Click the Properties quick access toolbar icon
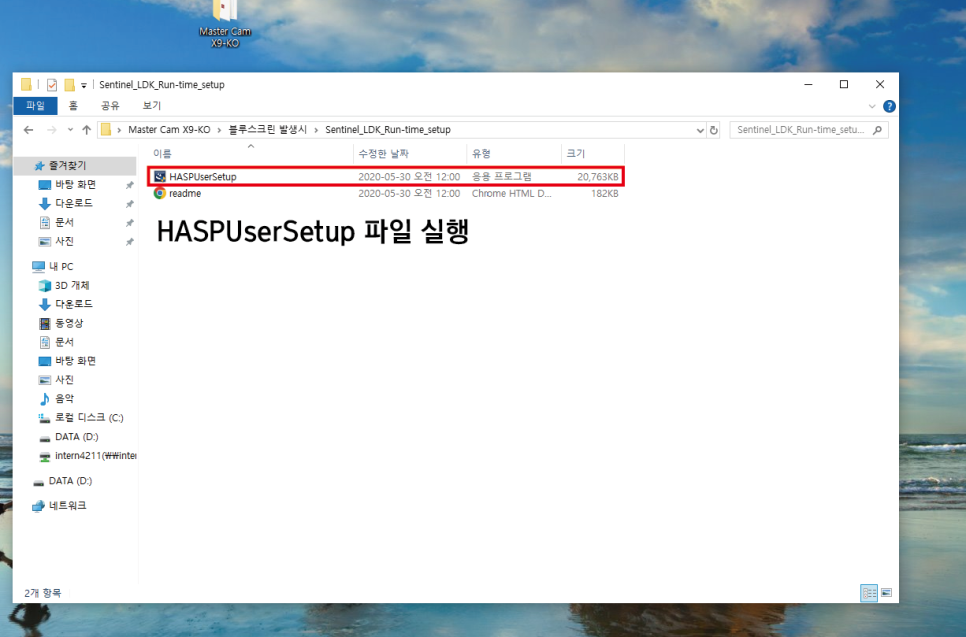The height and width of the screenshot is (637, 966). [x=52, y=84]
